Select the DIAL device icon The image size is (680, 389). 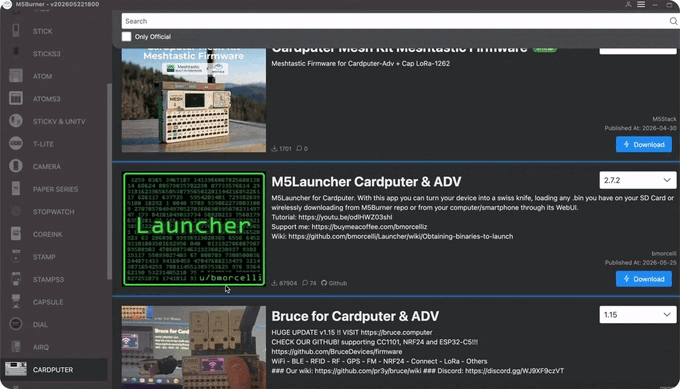coord(16,324)
